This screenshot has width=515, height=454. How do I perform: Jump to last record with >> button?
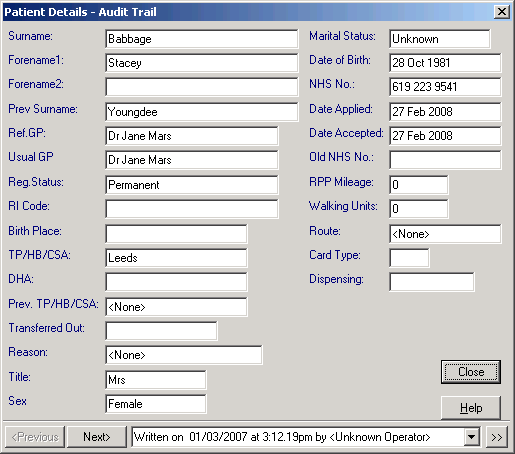point(496,437)
